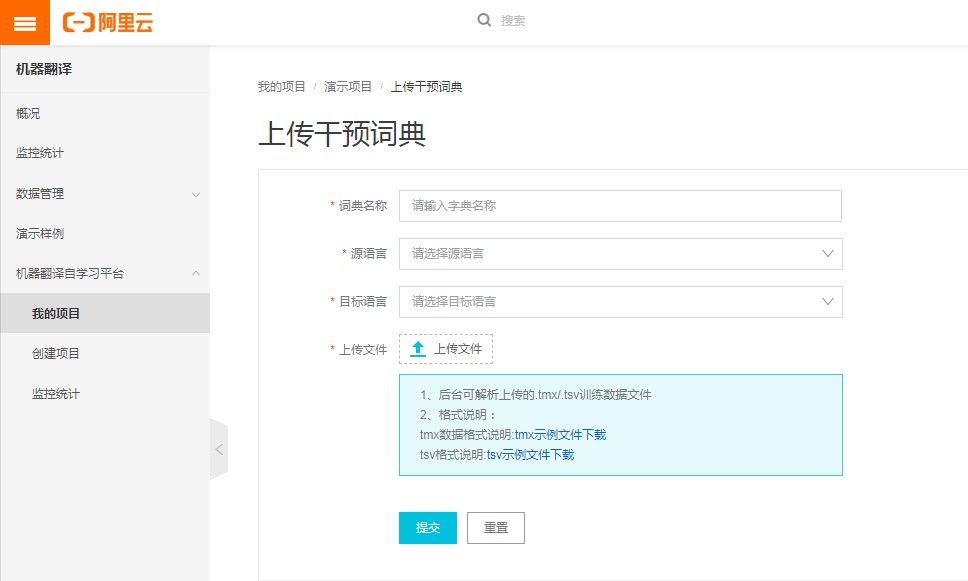968x581 pixels.
Task: Click the 格式说明 line in info box
Action: (x=458, y=415)
